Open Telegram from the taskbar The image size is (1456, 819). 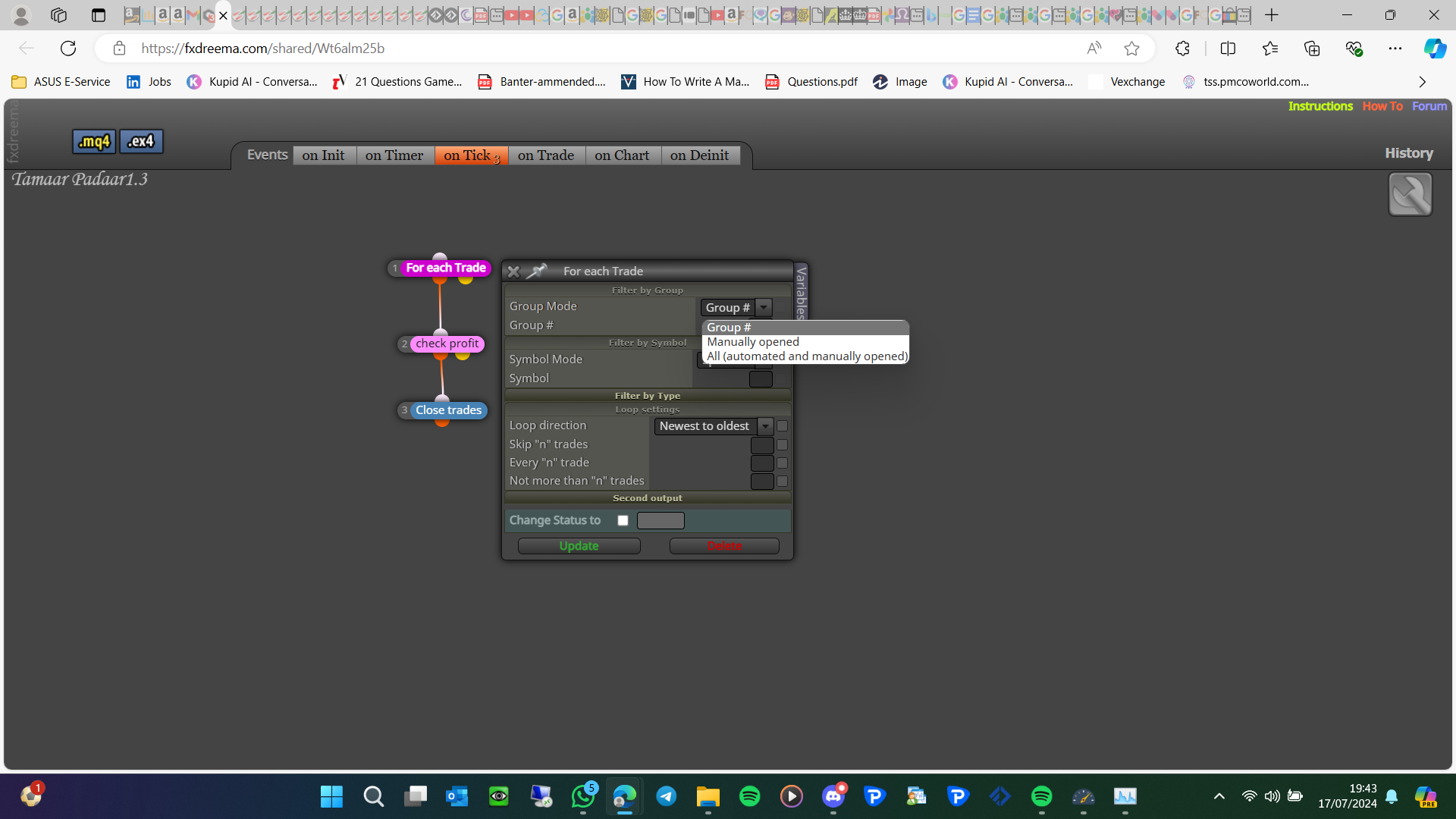pos(667,796)
